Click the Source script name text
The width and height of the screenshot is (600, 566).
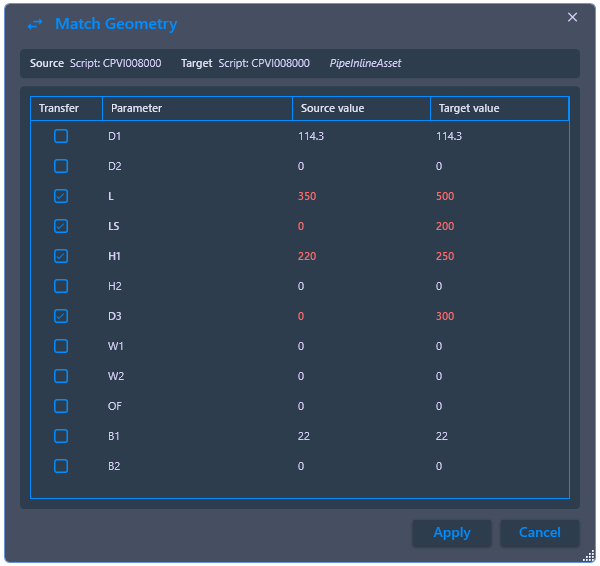(115, 63)
